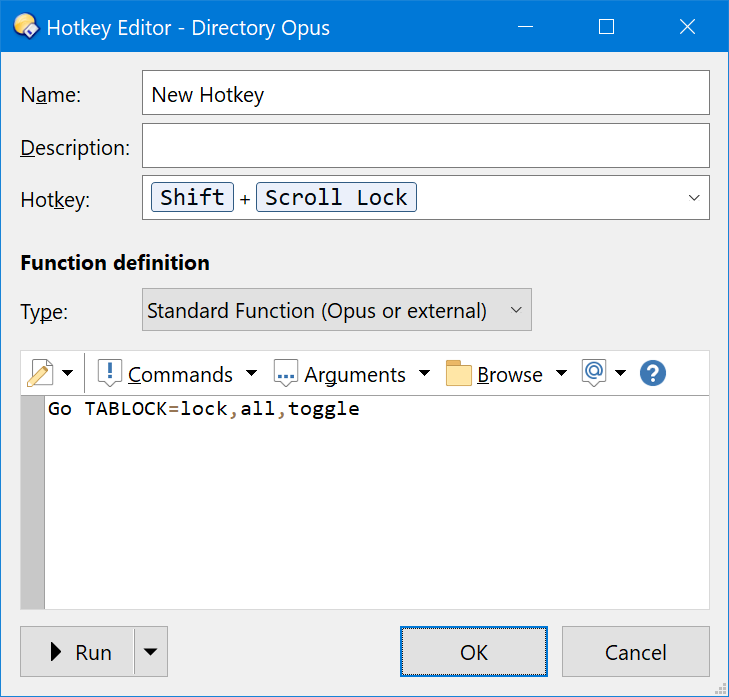The height and width of the screenshot is (697, 729).
Task: Click the Arguments speech bubble icon
Action: click(286, 374)
